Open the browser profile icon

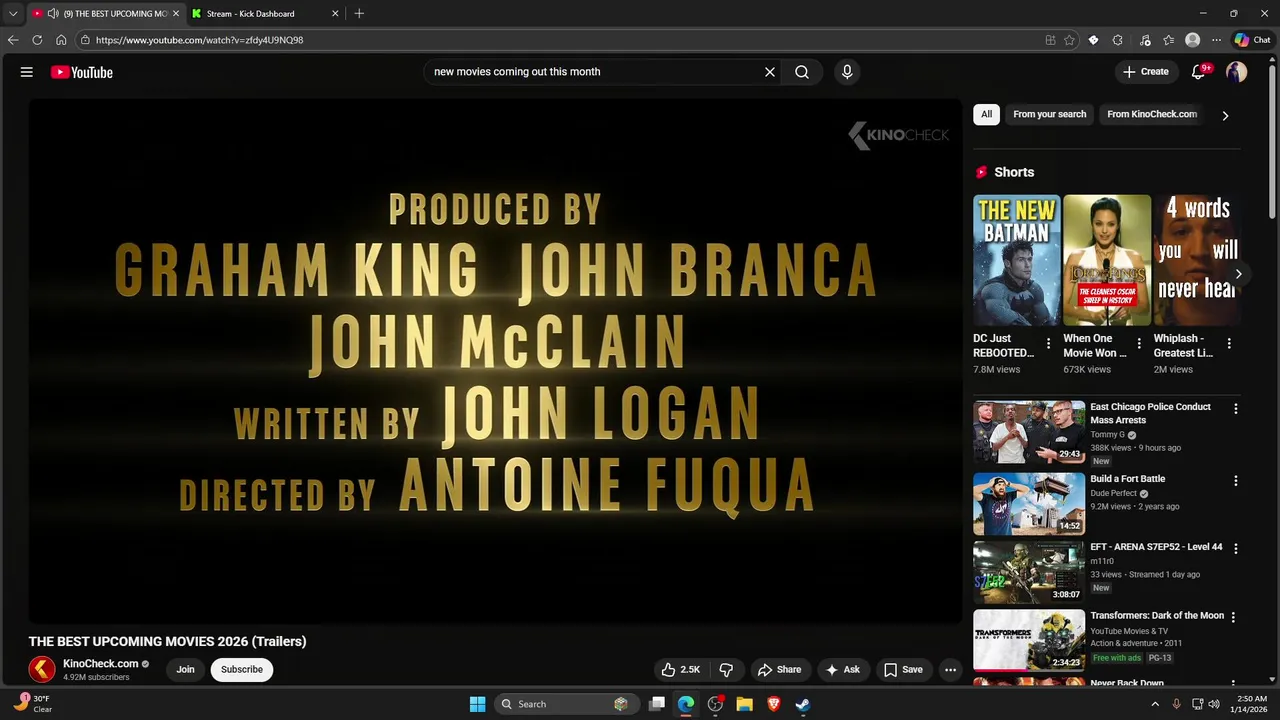[x=1192, y=40]
